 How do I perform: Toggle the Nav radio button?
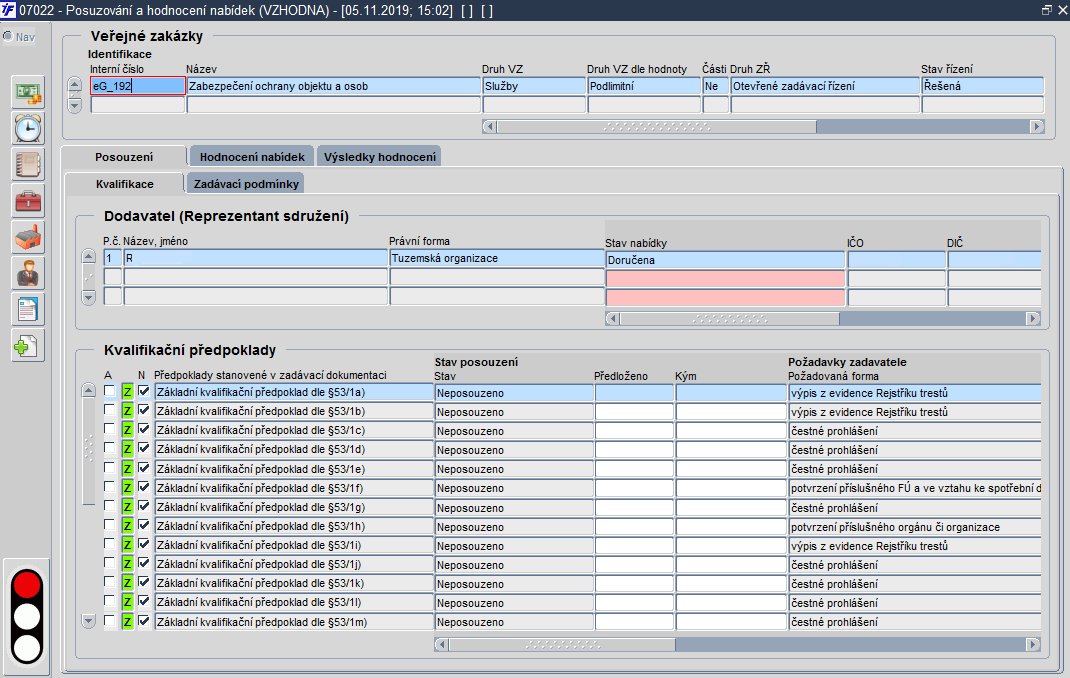[8, 36]
